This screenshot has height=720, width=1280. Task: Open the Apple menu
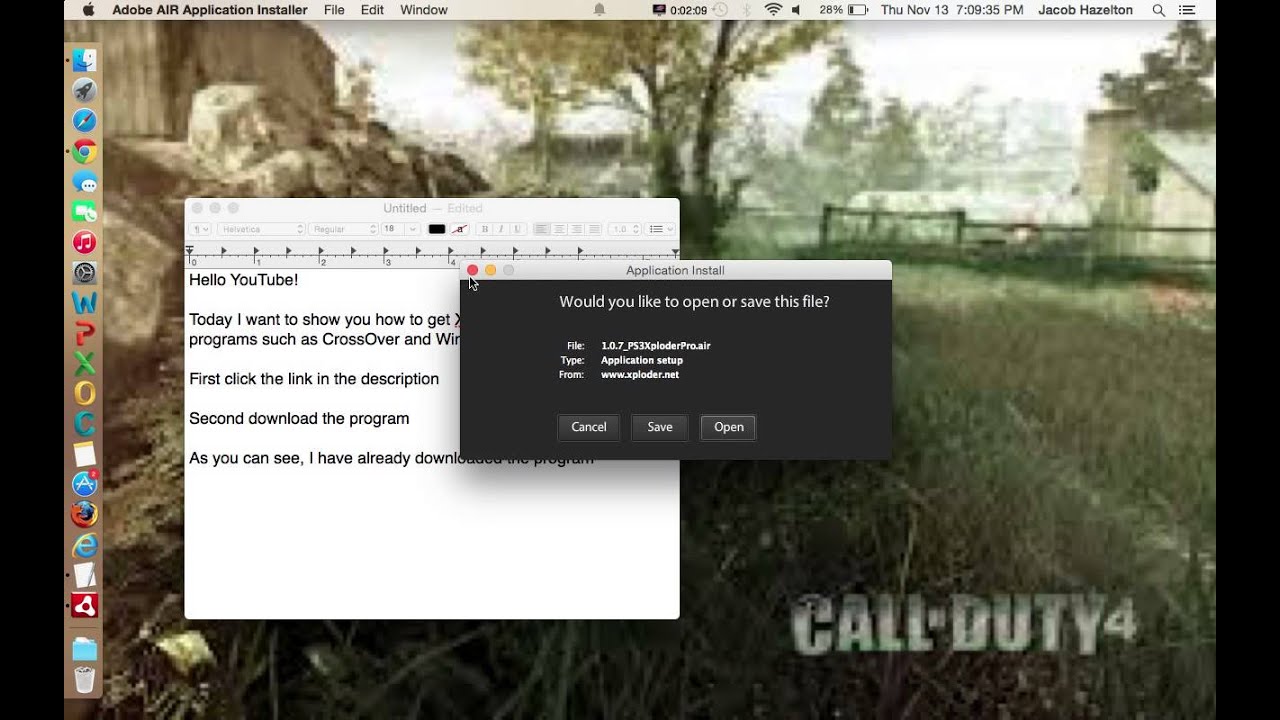tap(88, 10)
